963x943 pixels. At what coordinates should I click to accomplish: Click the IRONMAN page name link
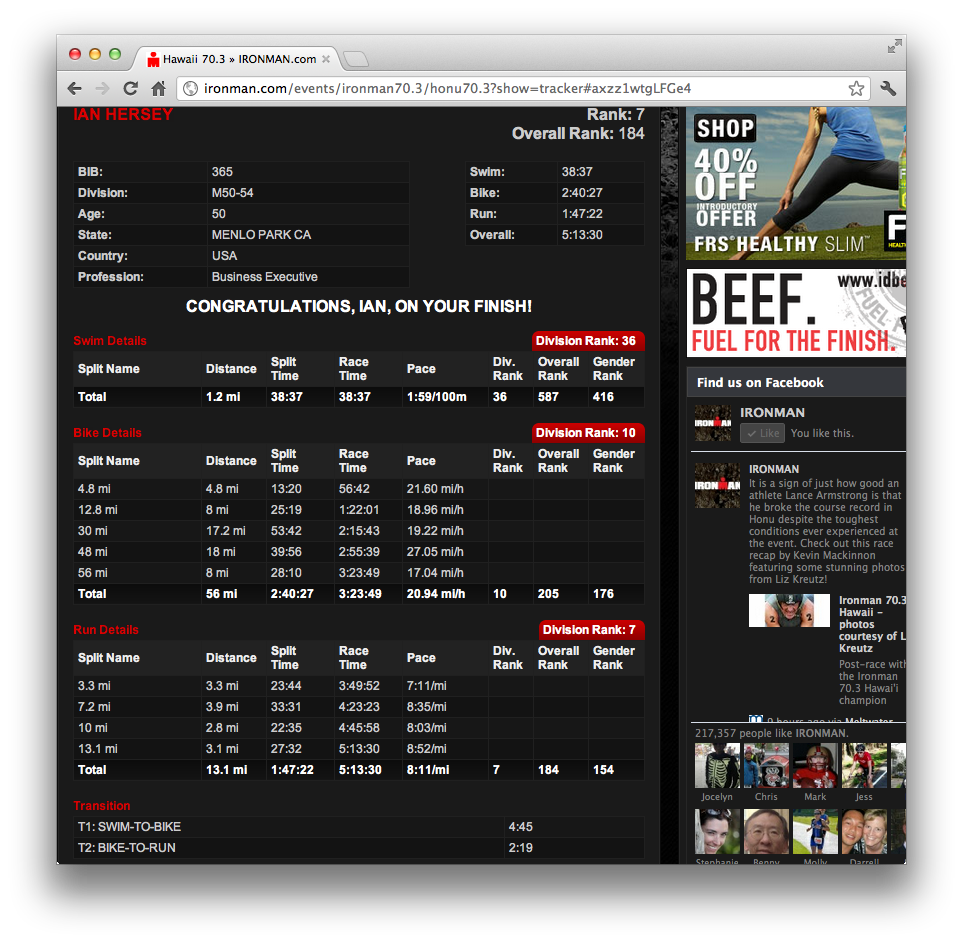point(772,412)
